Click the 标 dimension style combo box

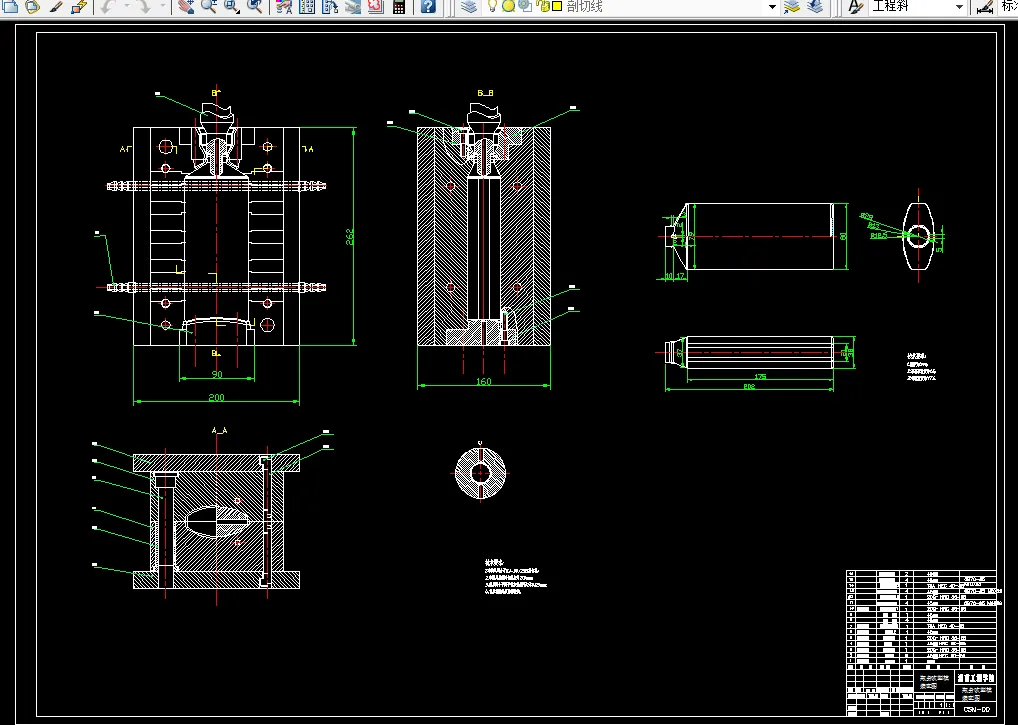pyautogui.click(x=1008, y=6)
